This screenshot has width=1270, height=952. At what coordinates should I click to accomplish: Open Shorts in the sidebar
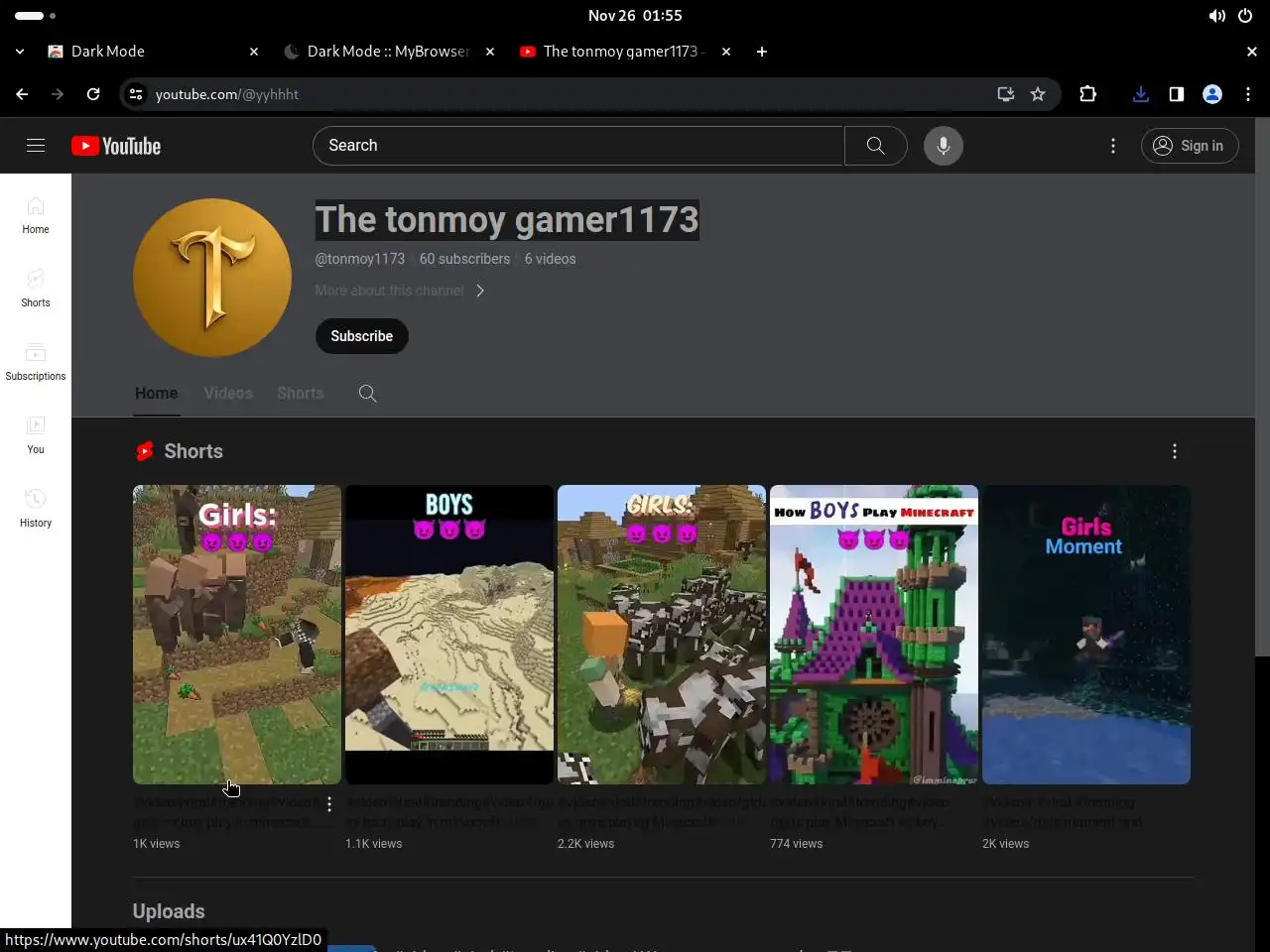pos(36,289)
